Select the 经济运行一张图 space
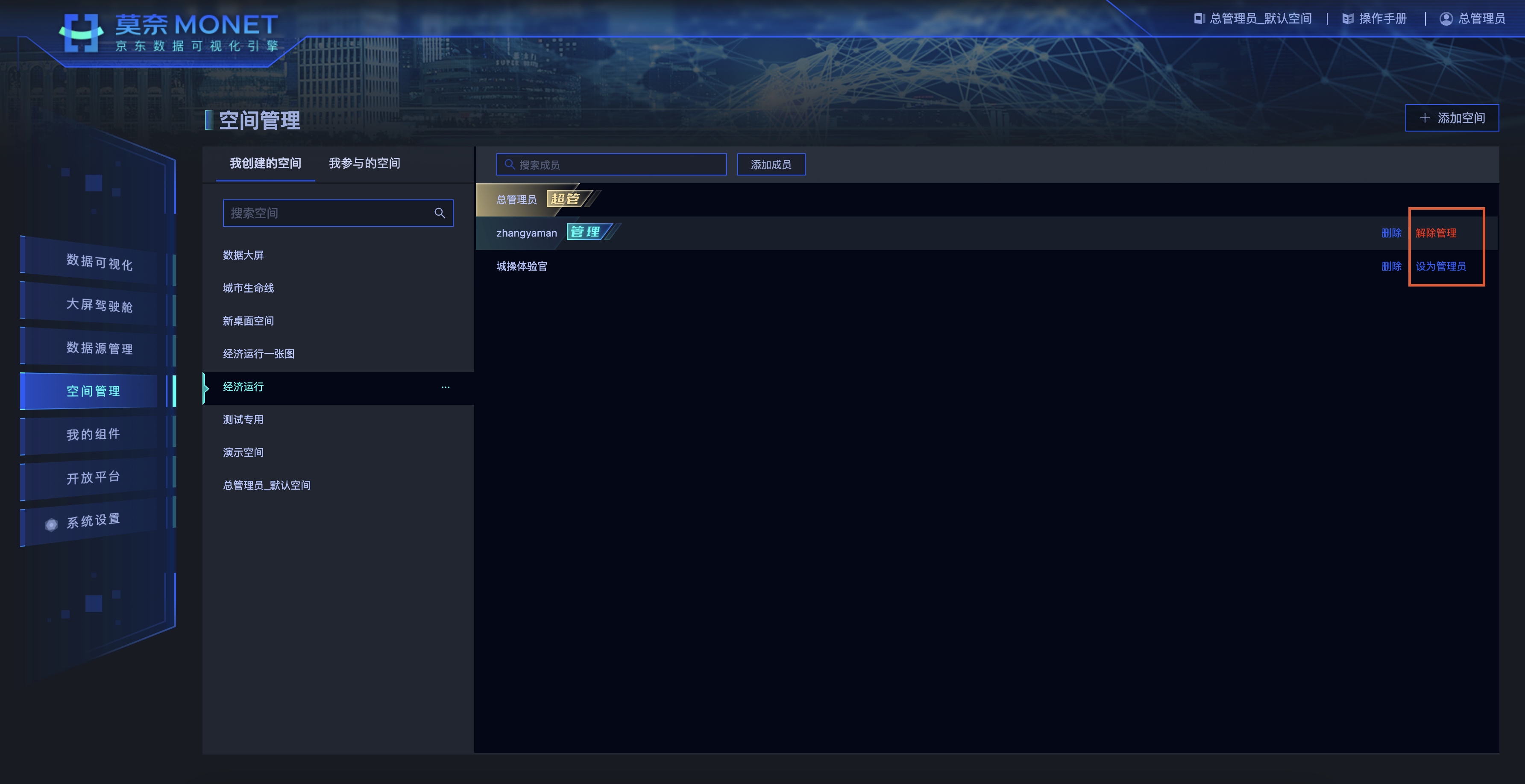The width and height of the screenshot is (1525, 784). pyautogui.click(x=339, y=354)
